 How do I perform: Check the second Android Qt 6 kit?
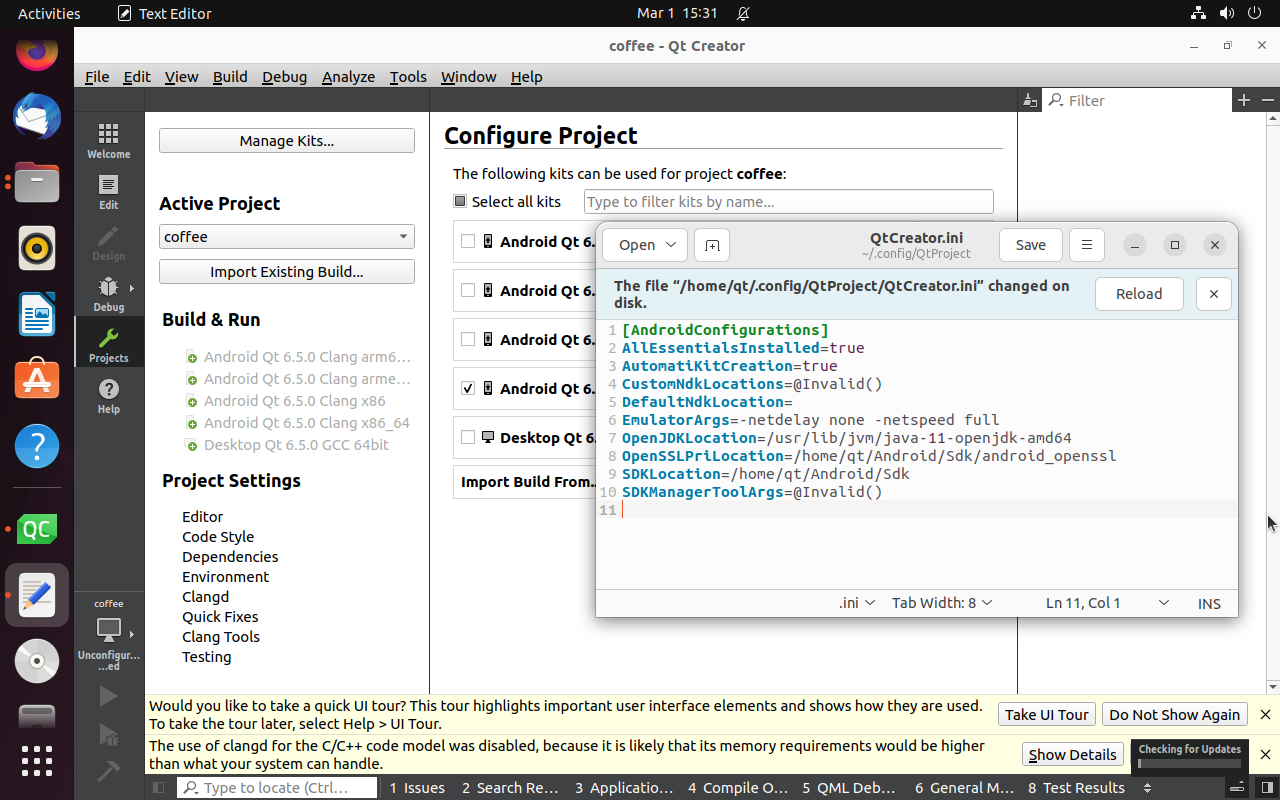[468, 290]
